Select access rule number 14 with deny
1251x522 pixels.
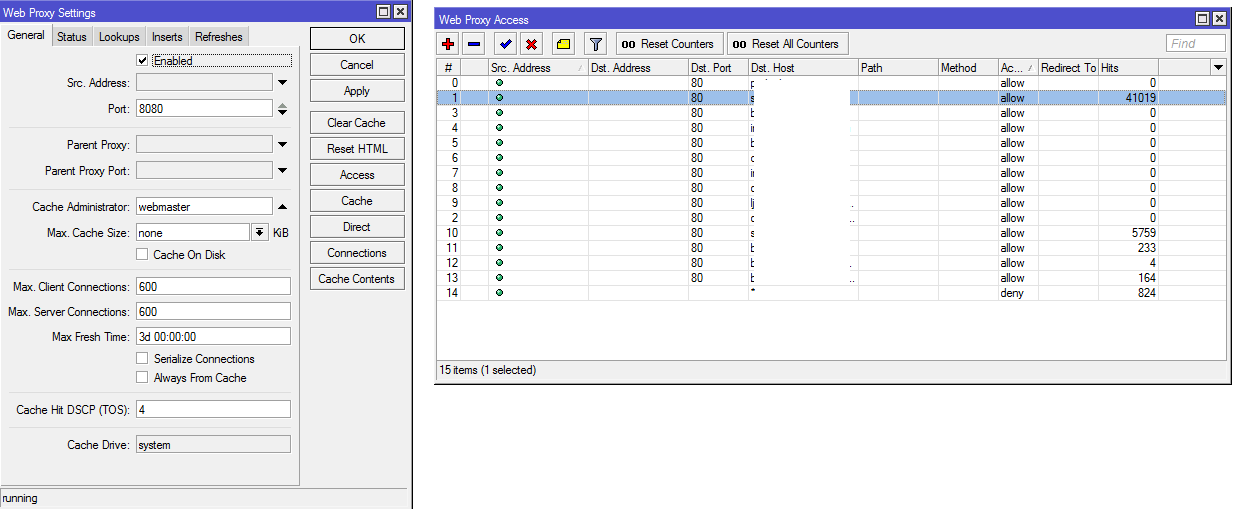832,293
